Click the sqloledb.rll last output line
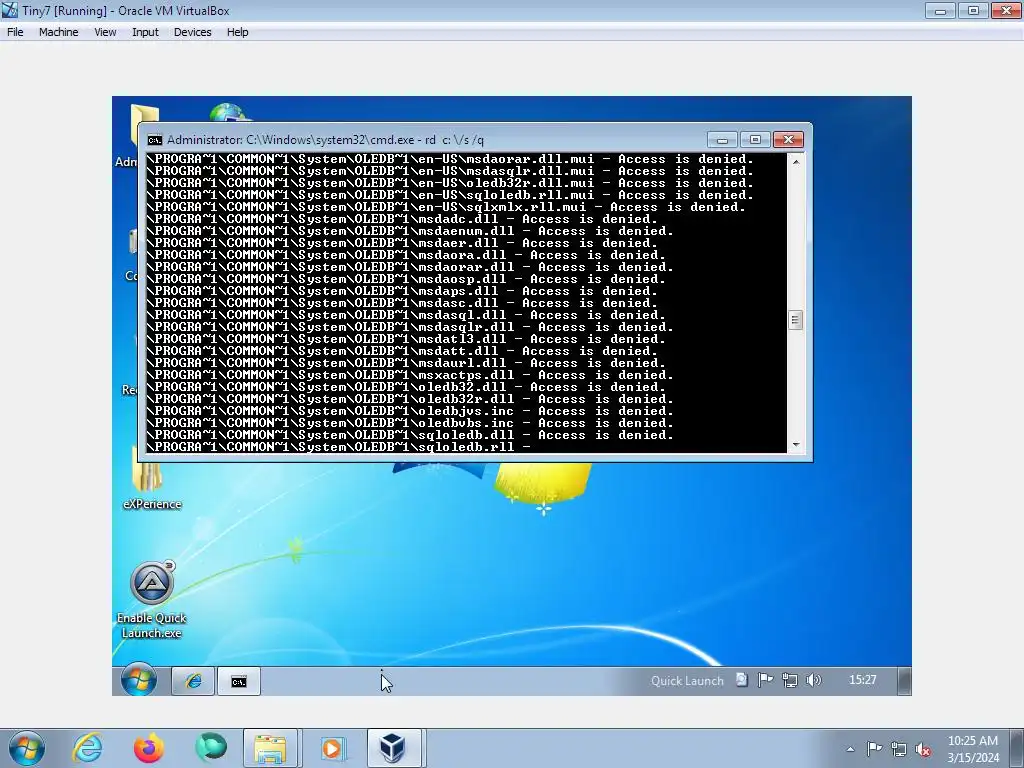Screen dimensions: 1024x768 (339, 447)
